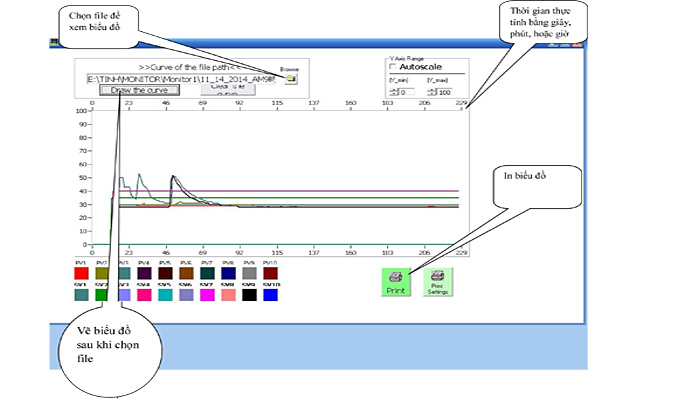The height and width of the screenshot is (400, 680).
Task: Click the gray PV9 color swatch
Action: [x=249, y=273]
